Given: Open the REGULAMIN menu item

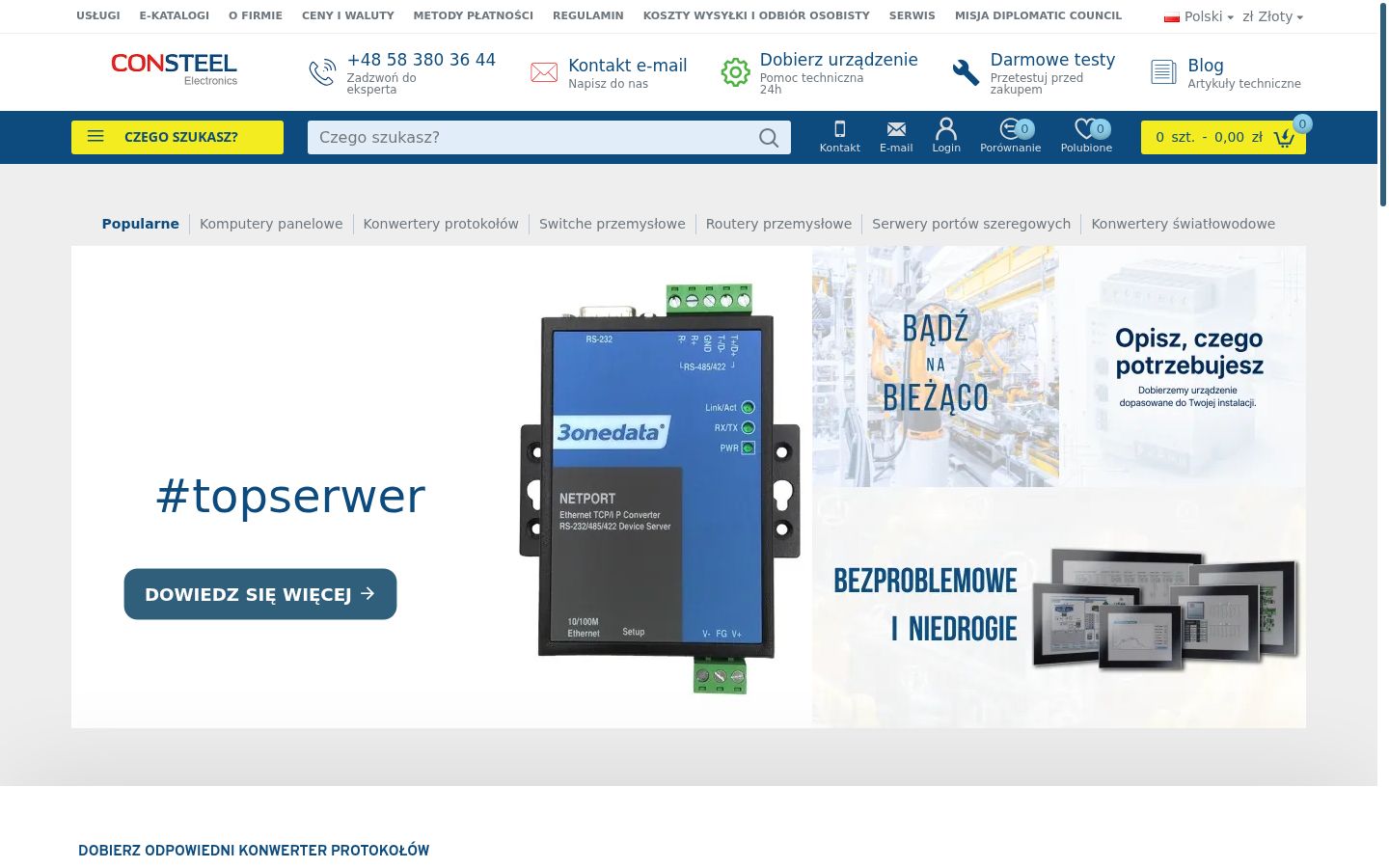Looking at the screenshot, I should [588, 15].
